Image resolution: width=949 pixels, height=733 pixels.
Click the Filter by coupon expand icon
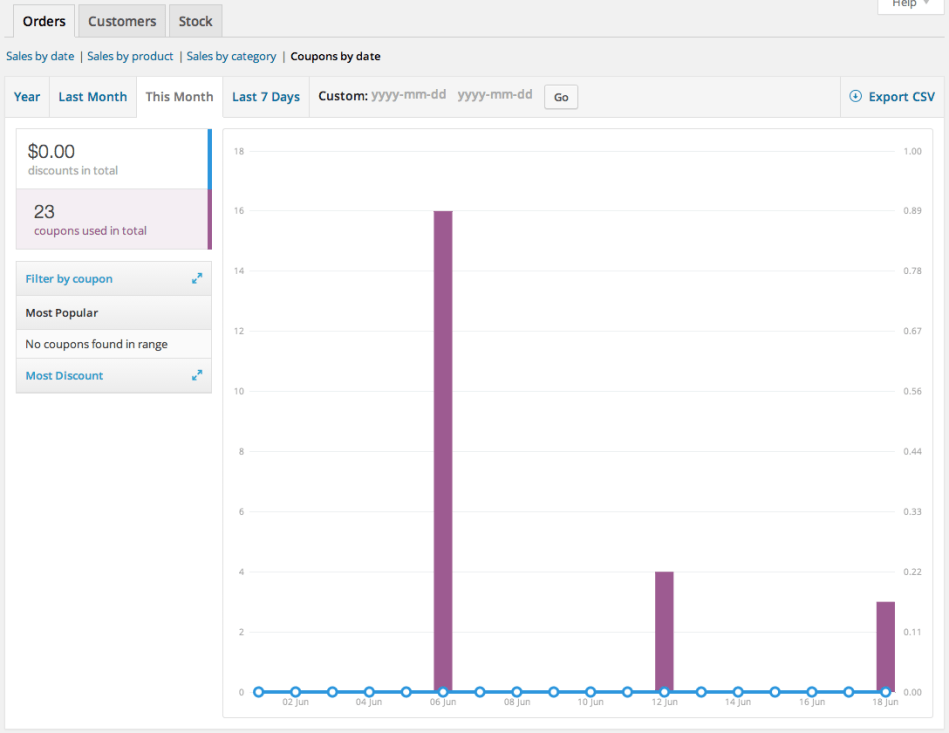tap(197, 278)
